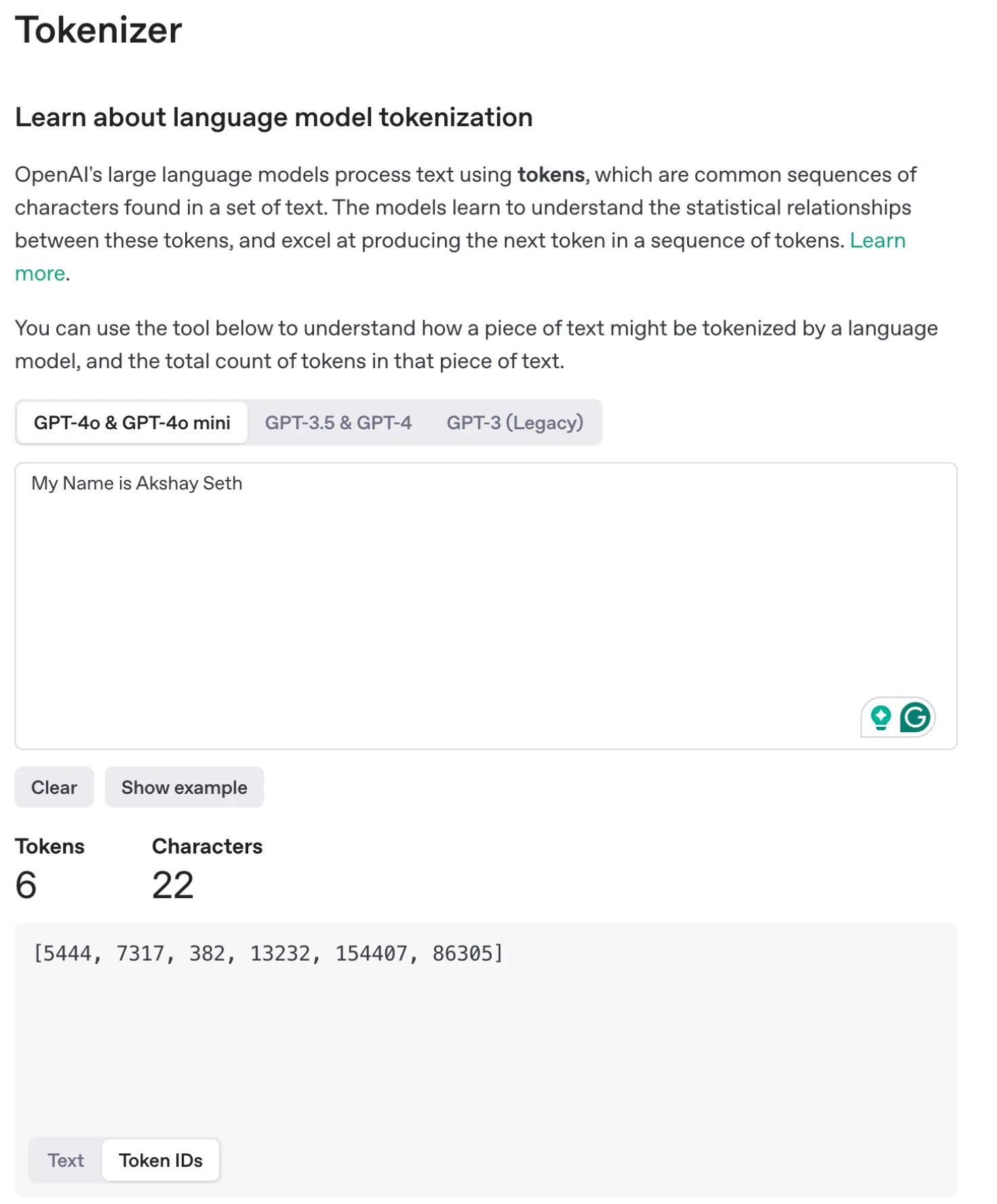Image resolution: width=997 pixels, height=1204 pixels.
Task: Click inside the tokenizer text input area
Action: pyautogui.click(x=486, y=606)
